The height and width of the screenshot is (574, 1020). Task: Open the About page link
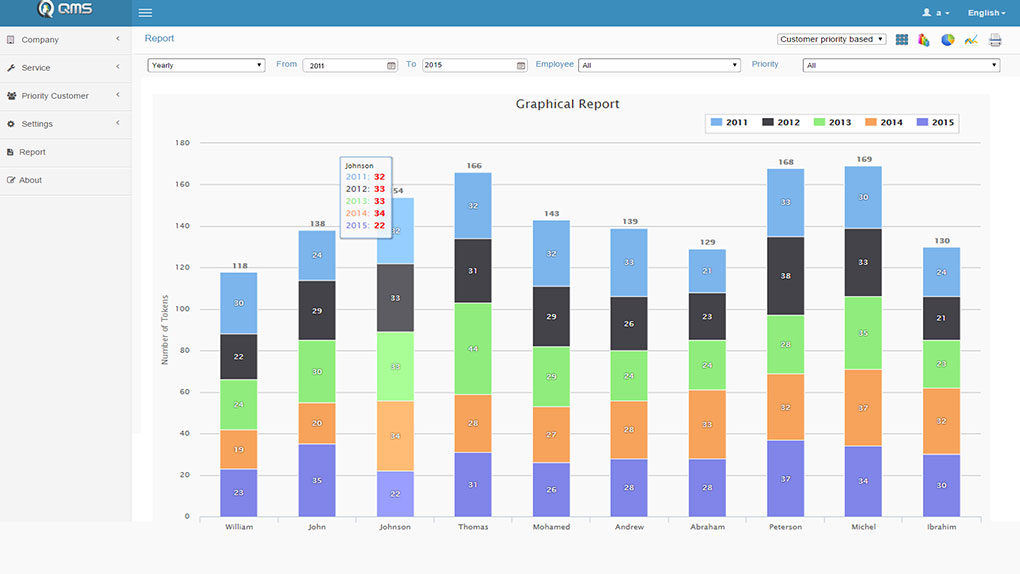(x=31, y=180)
